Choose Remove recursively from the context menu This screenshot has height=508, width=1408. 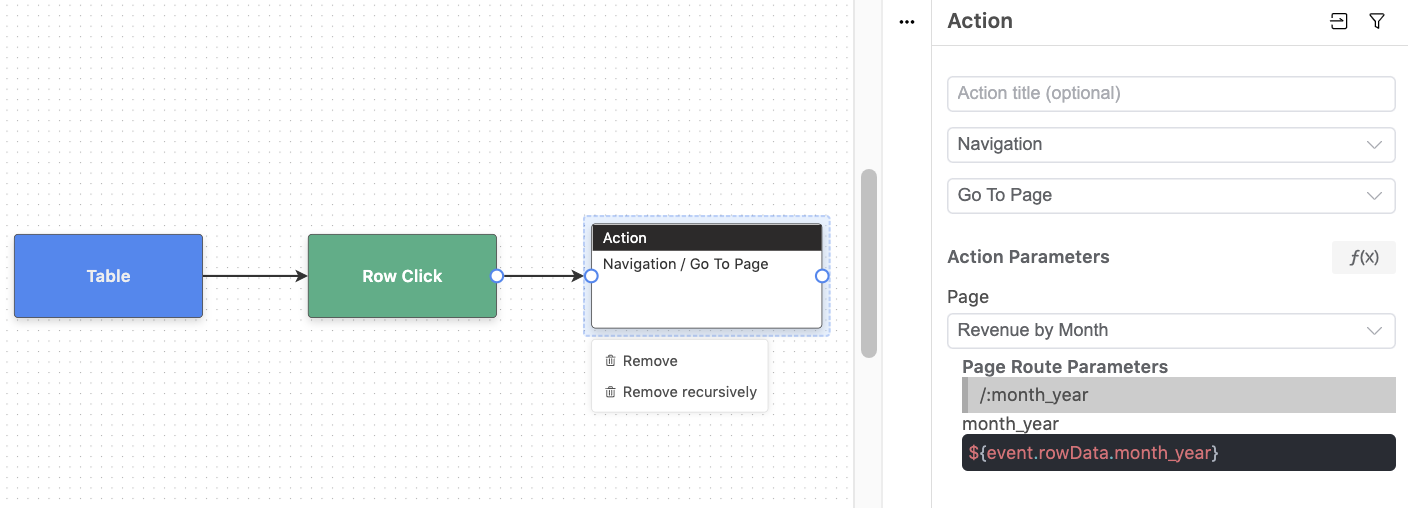[x=688, y=392]
